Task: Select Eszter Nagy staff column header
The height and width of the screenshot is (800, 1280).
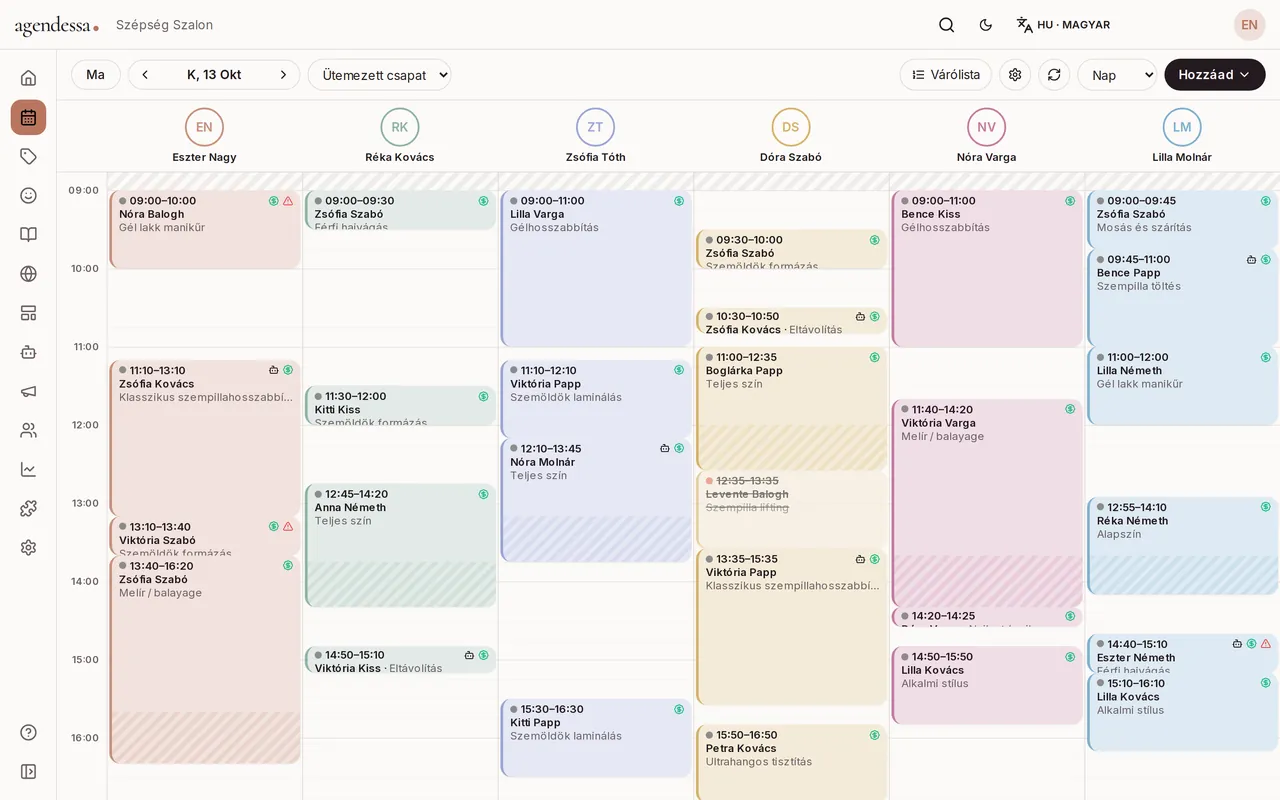Action: point(204,136)
